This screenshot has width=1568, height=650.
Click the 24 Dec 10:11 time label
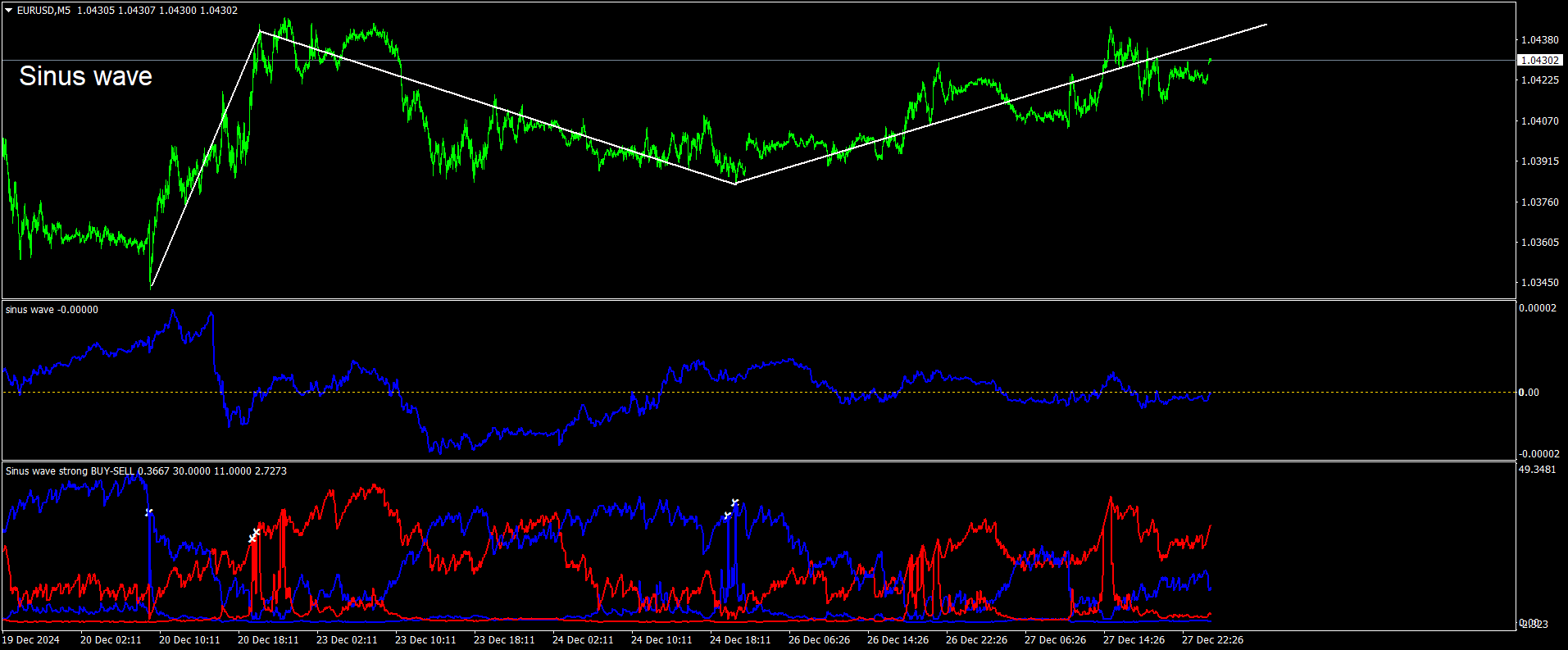point(661,640)
